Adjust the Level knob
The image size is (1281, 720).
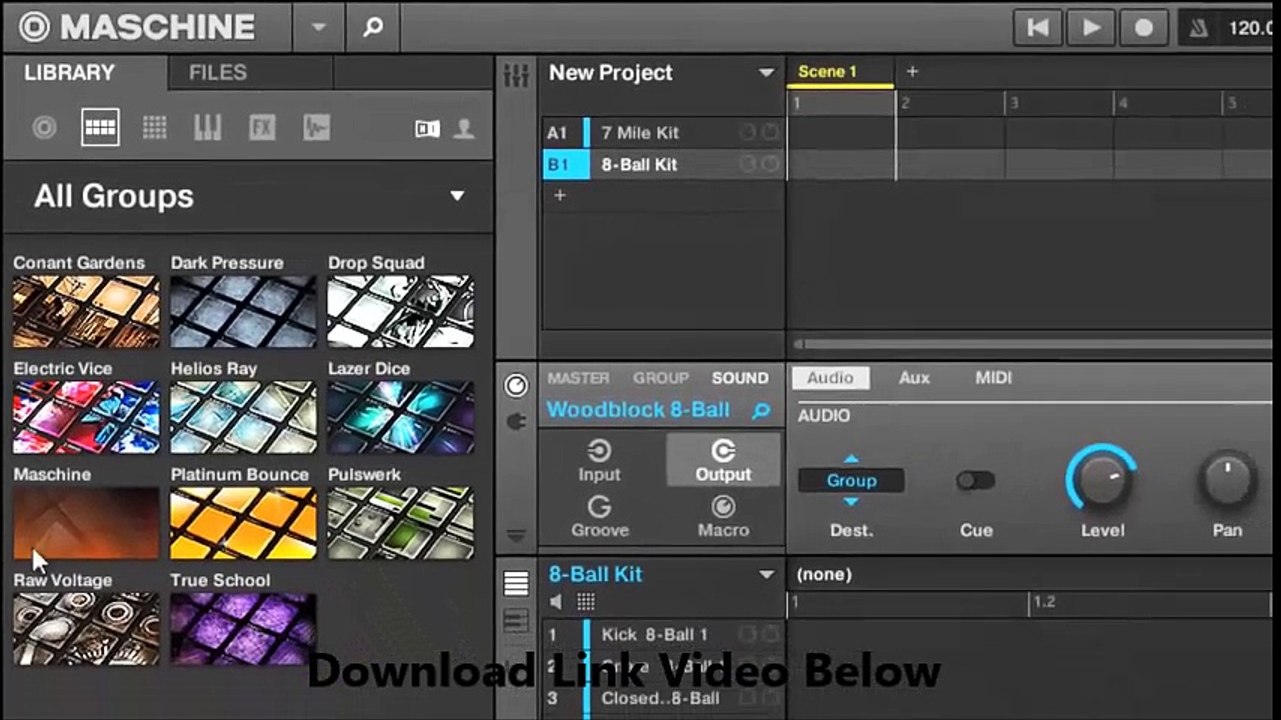1102,479
